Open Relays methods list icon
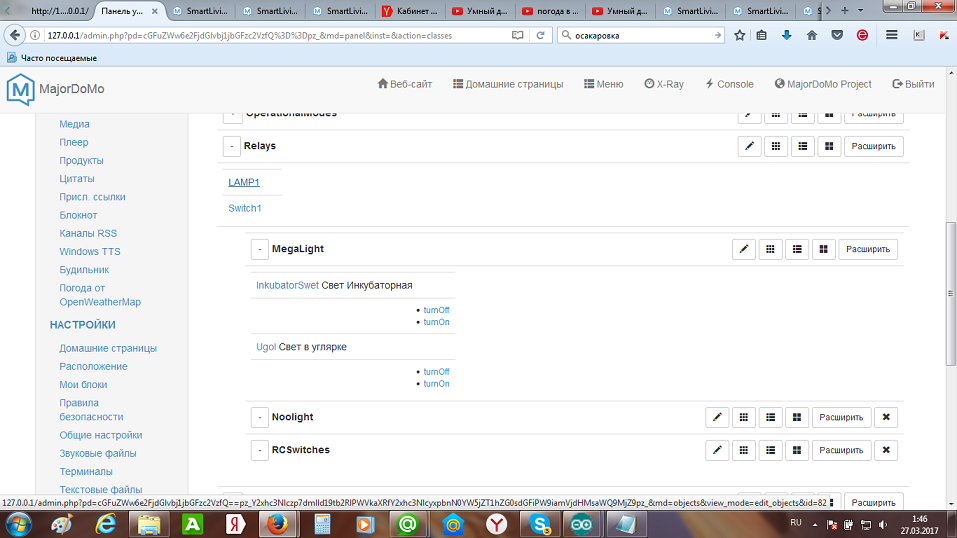This screenshot has height=538, width=957. tap(803, 146)
